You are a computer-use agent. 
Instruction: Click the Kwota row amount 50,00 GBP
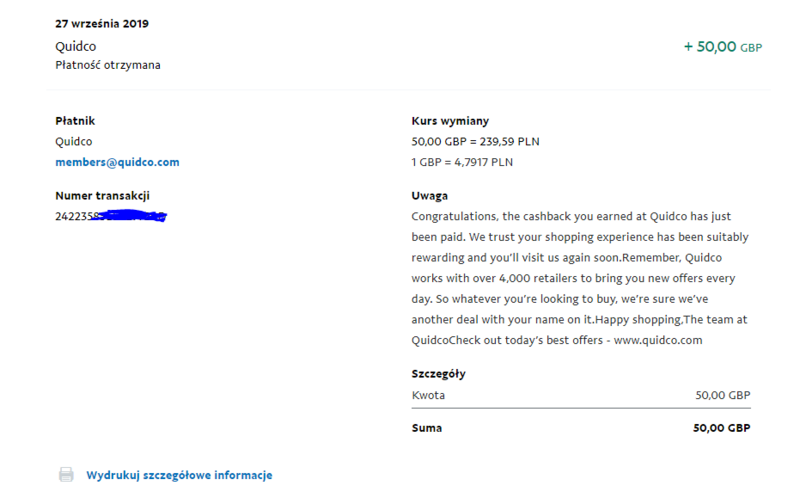pyautogui.click(x=722, y=395)
